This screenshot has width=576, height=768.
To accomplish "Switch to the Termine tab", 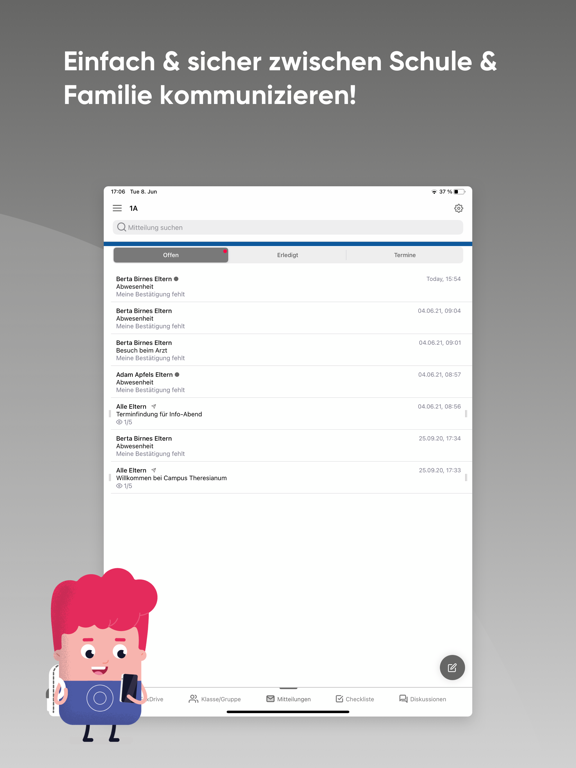I will coord(405,255).
